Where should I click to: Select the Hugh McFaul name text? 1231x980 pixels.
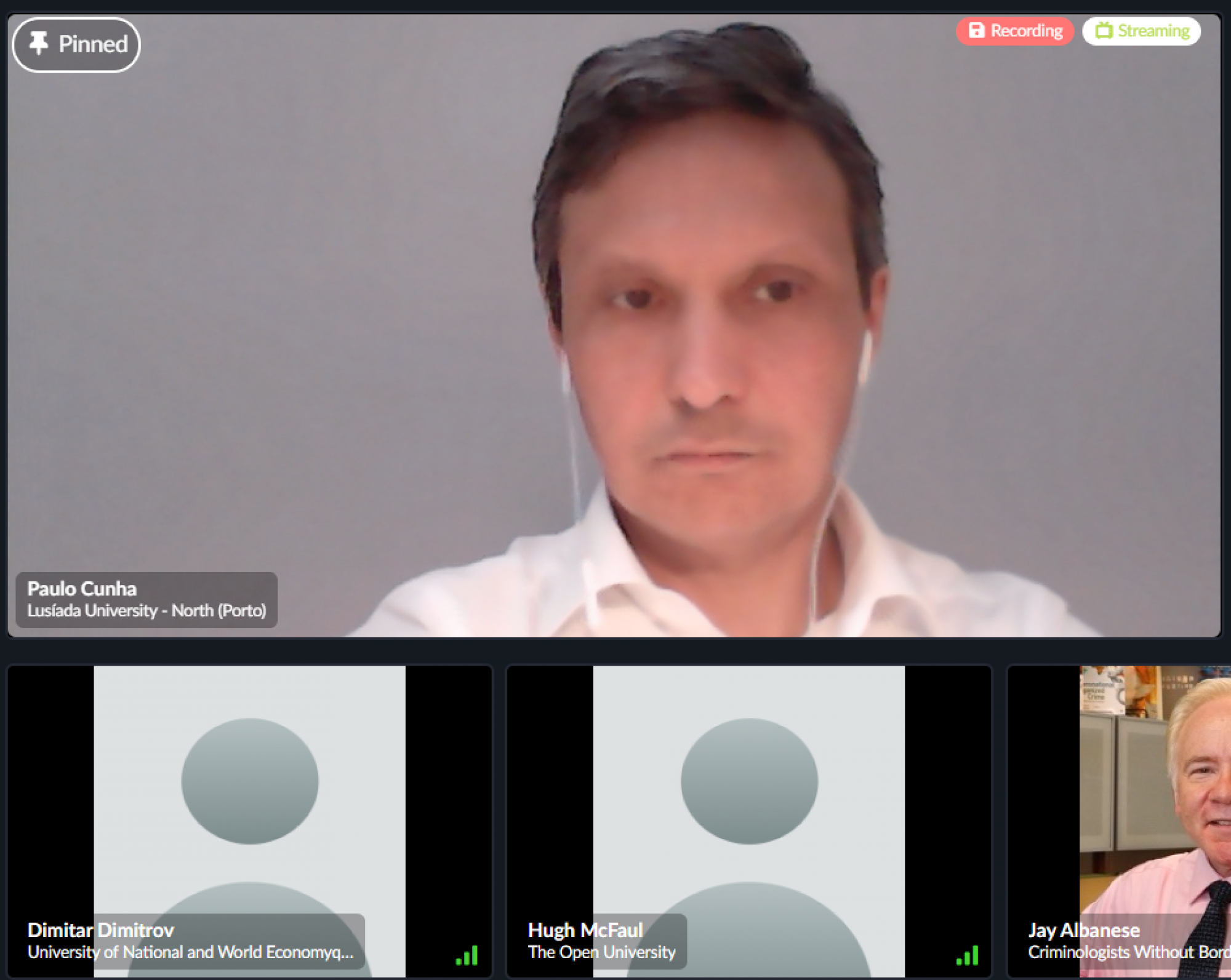(585, 930)
